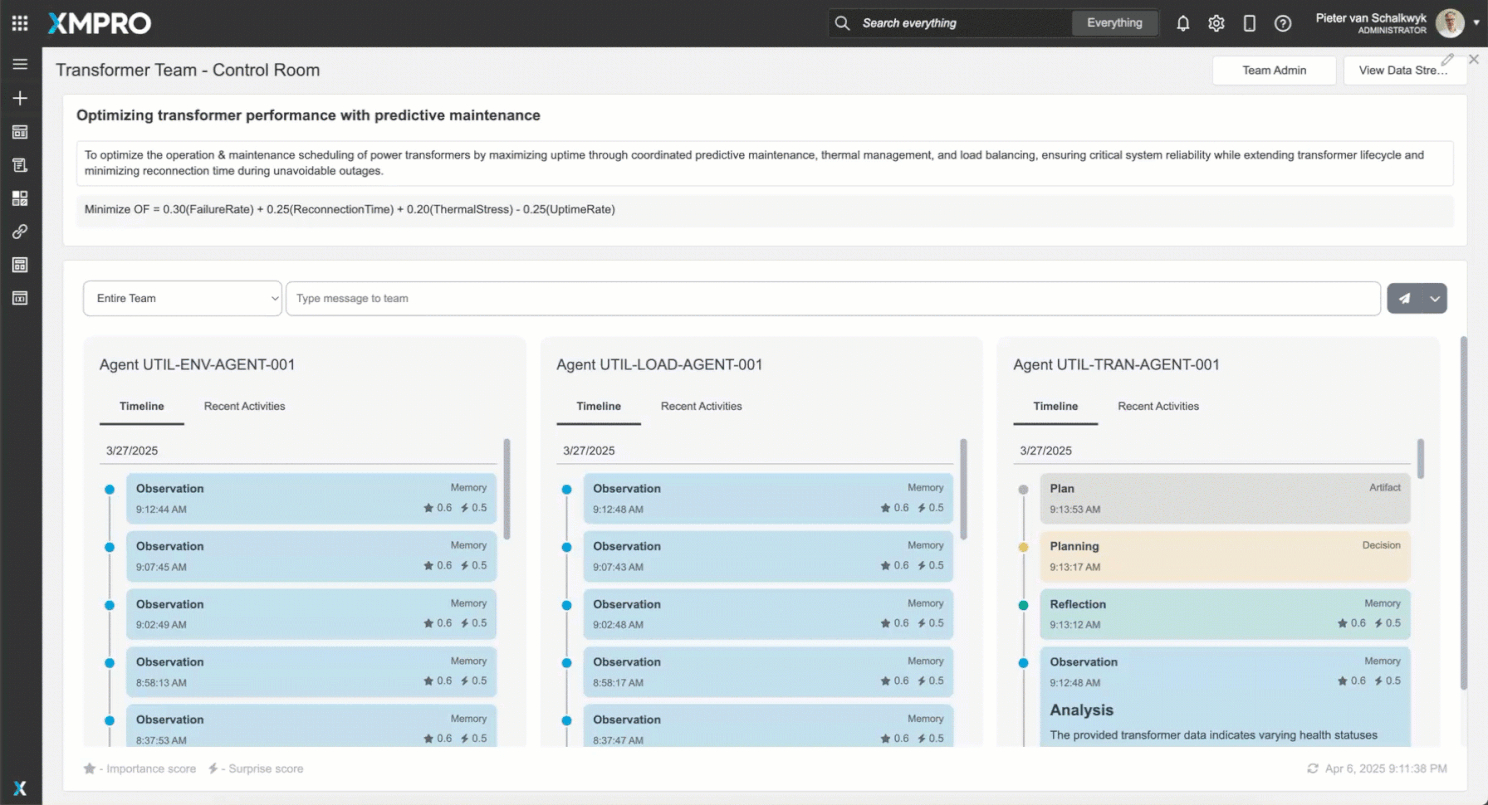Select Timeline tab for UTIL-TRAN-AGENT-001
Screen dimensions: 1488x805
pyautogui.click(x=1055, y=406)
